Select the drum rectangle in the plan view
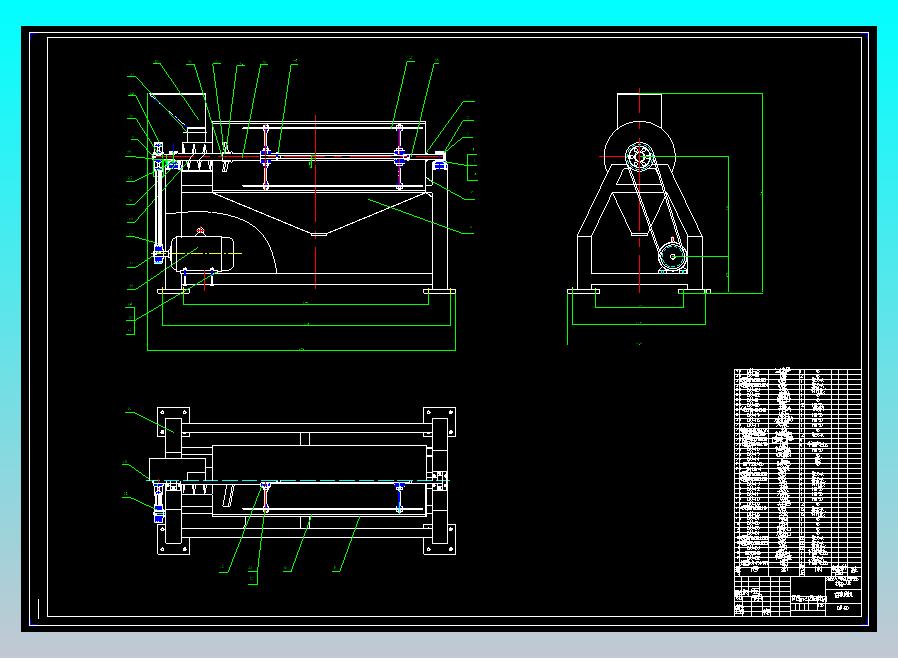898x658 pixels. (x=320, y=480)
